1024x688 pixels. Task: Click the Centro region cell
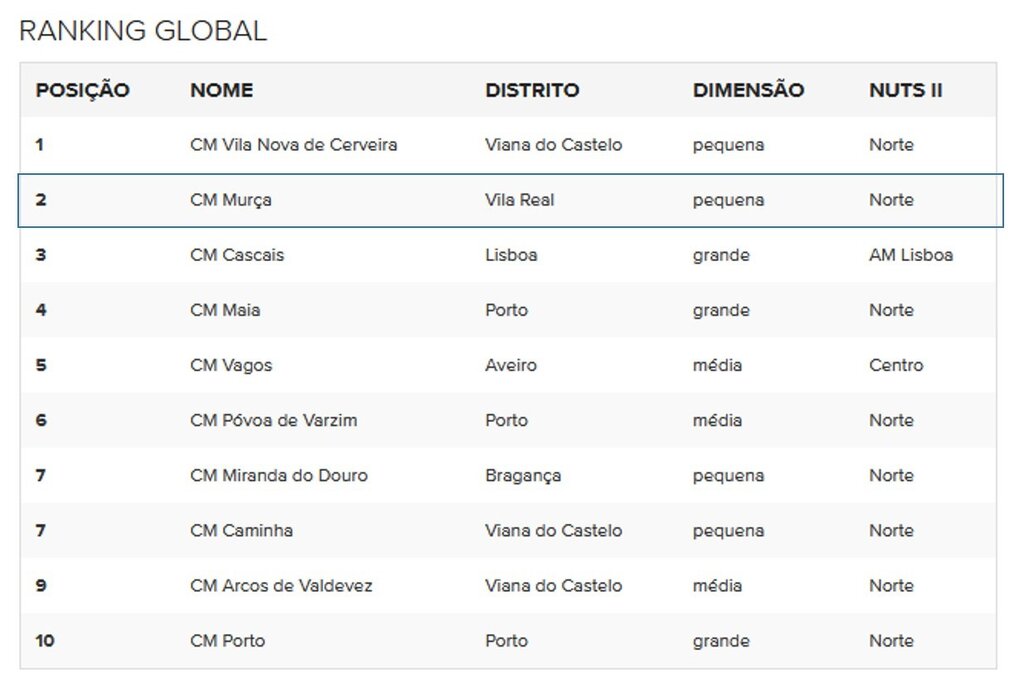[896, 365]
